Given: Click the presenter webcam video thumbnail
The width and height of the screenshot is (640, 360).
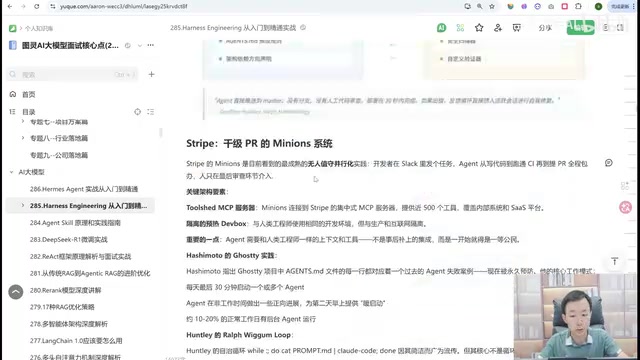Looking at the screenshot, I should pyautogui.click(x=576, y=317).
